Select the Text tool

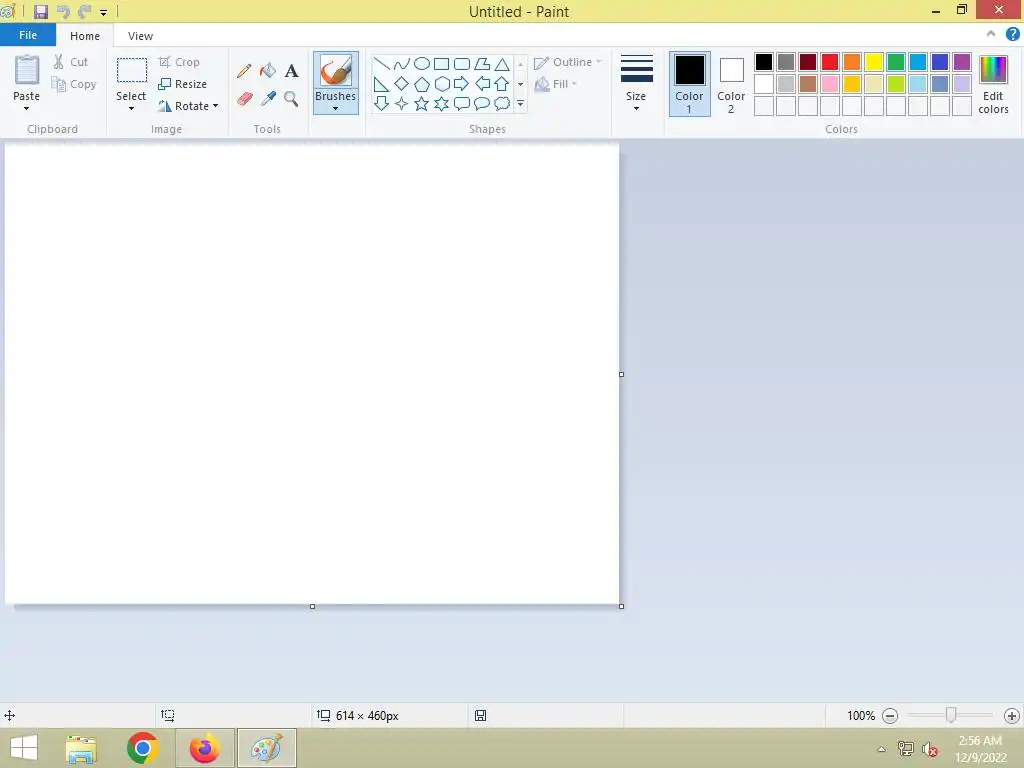[x=291, y=71]
